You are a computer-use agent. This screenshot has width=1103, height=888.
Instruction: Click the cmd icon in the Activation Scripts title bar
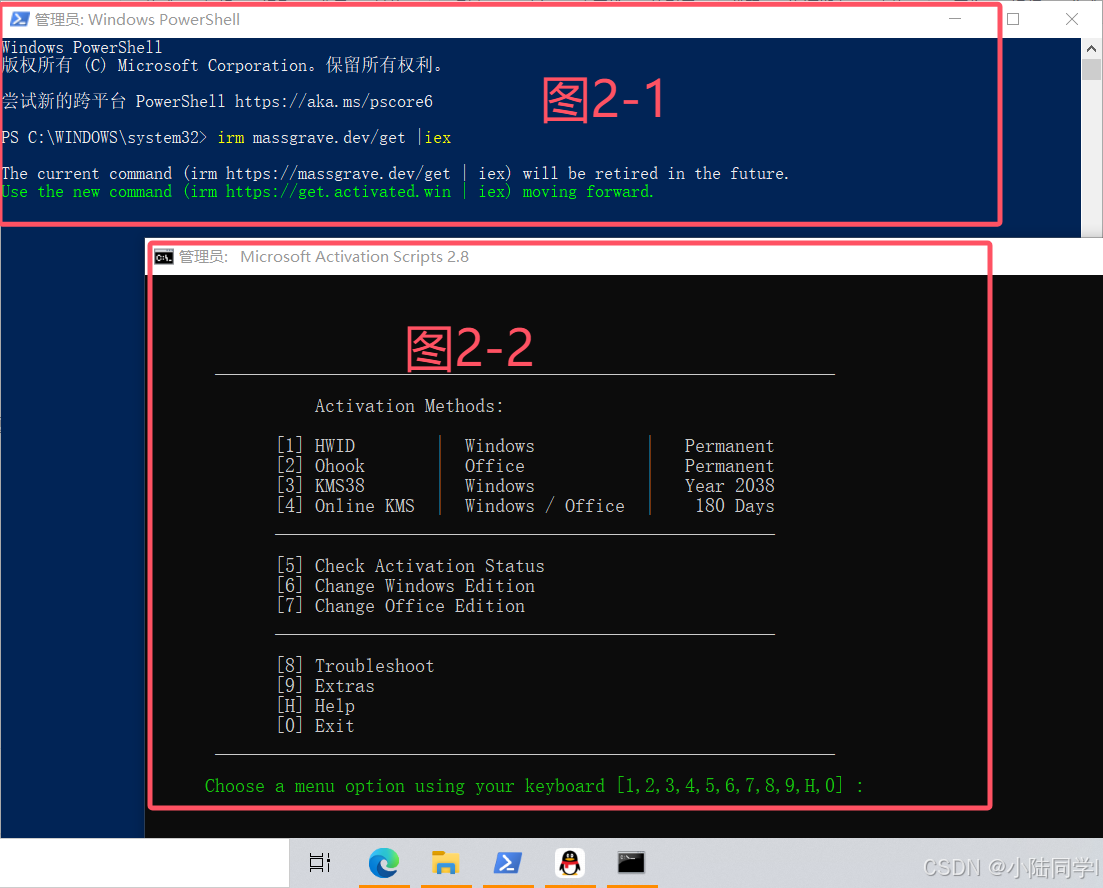coord(164,257)
